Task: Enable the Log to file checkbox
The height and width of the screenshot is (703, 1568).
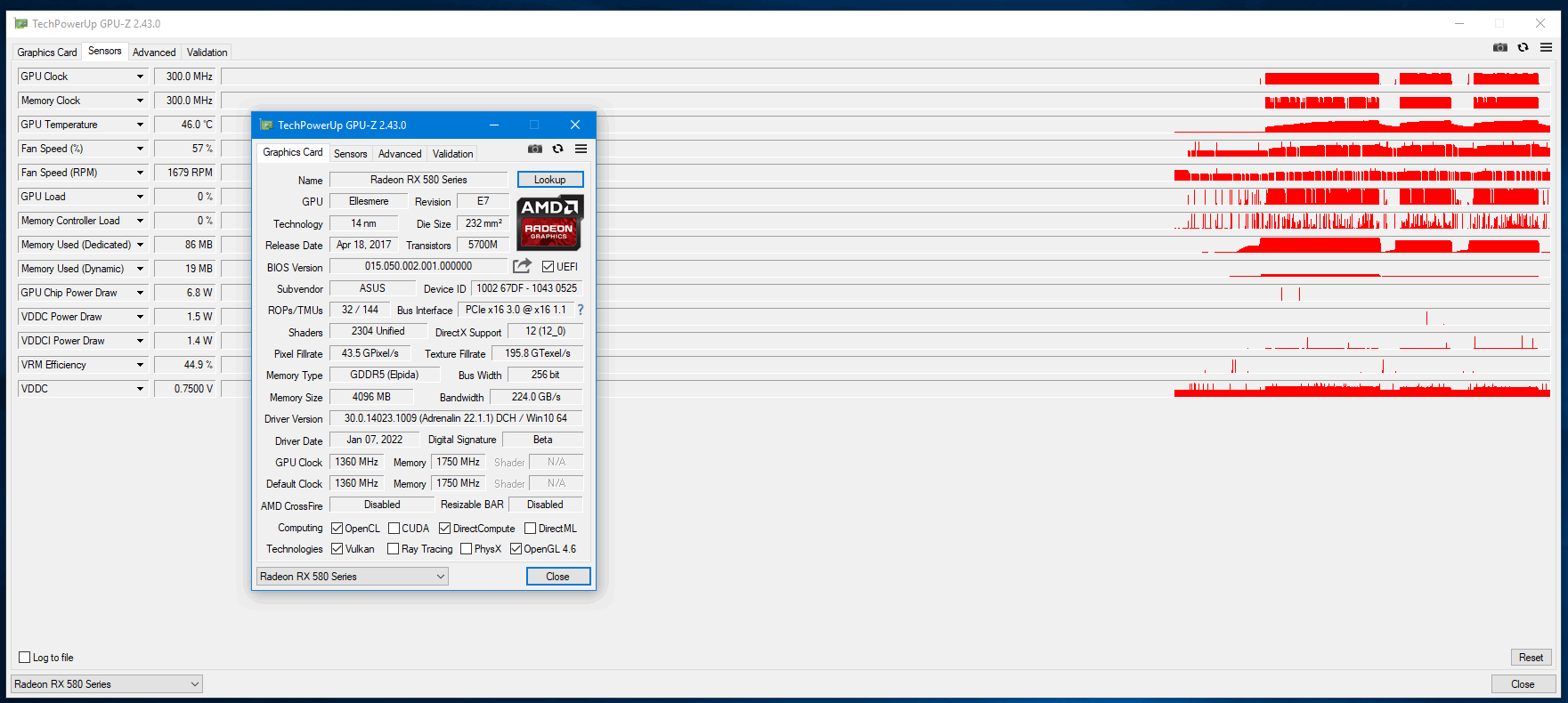Action: click(x=25, y=658)
